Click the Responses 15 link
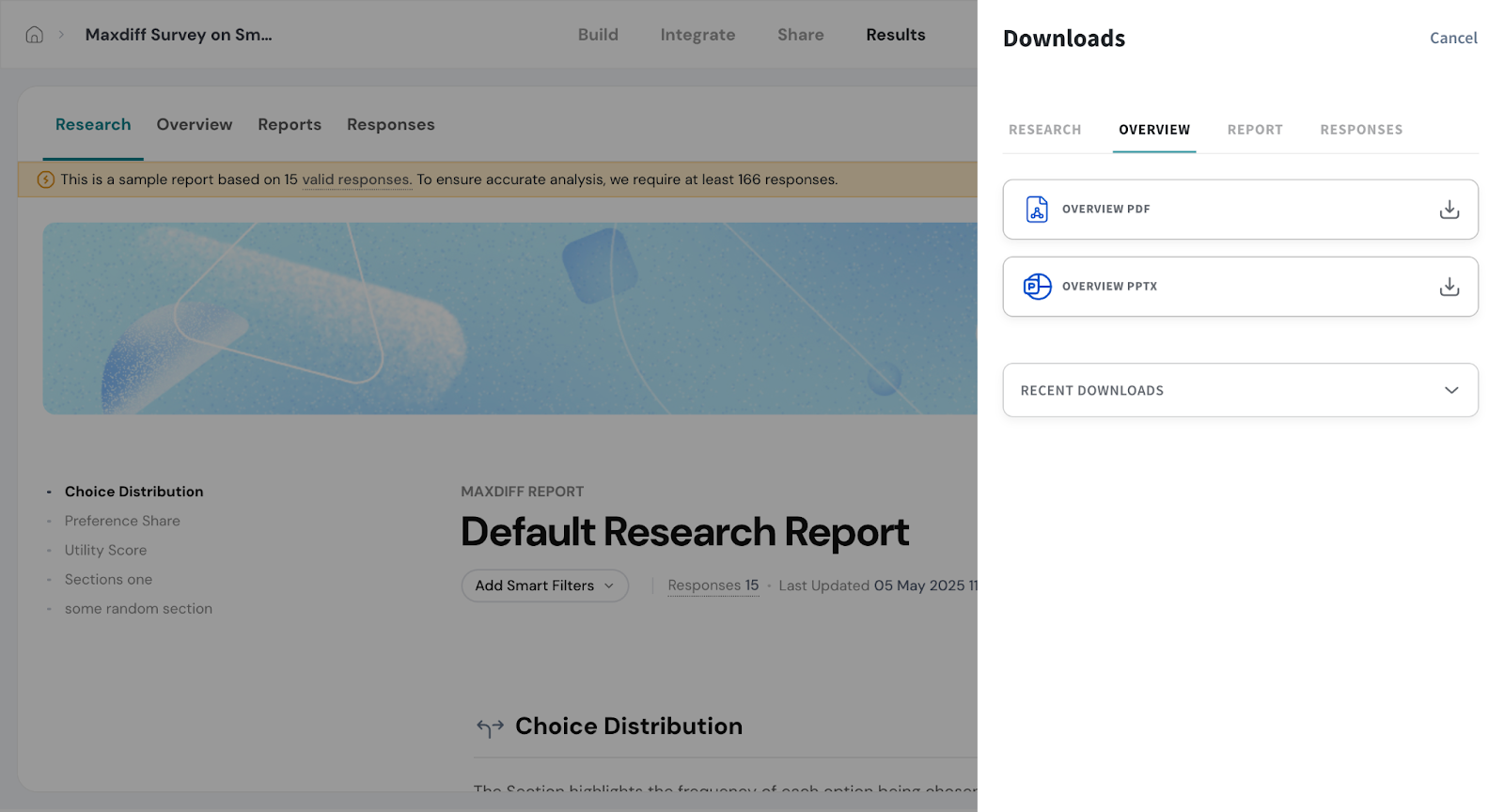Viewport: 1504px width, 812px height. pyautogui.click(x=713, y=586)
